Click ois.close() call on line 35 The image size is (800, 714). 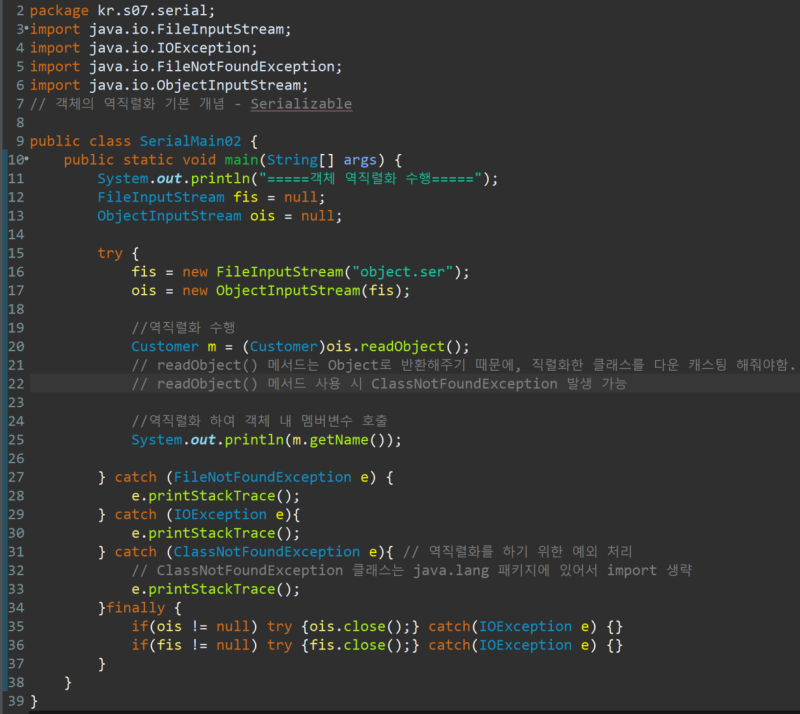[356, 627]
